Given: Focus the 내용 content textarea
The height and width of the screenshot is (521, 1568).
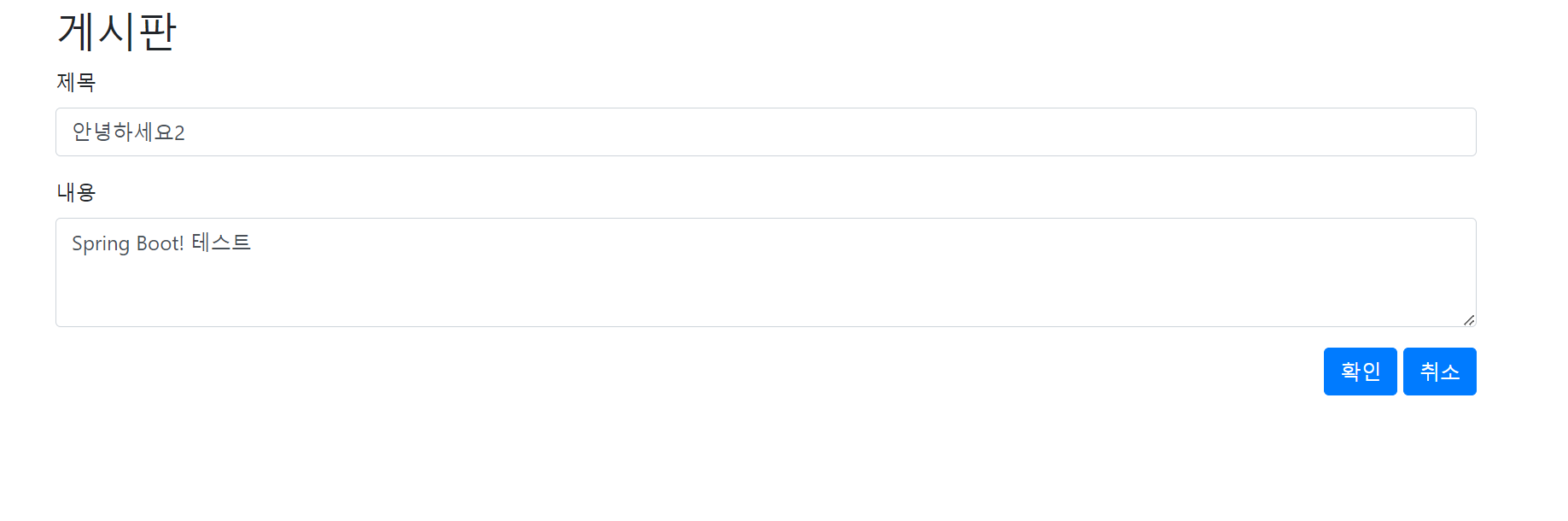Looking at the screenshot, I should (x=766, y=272).
